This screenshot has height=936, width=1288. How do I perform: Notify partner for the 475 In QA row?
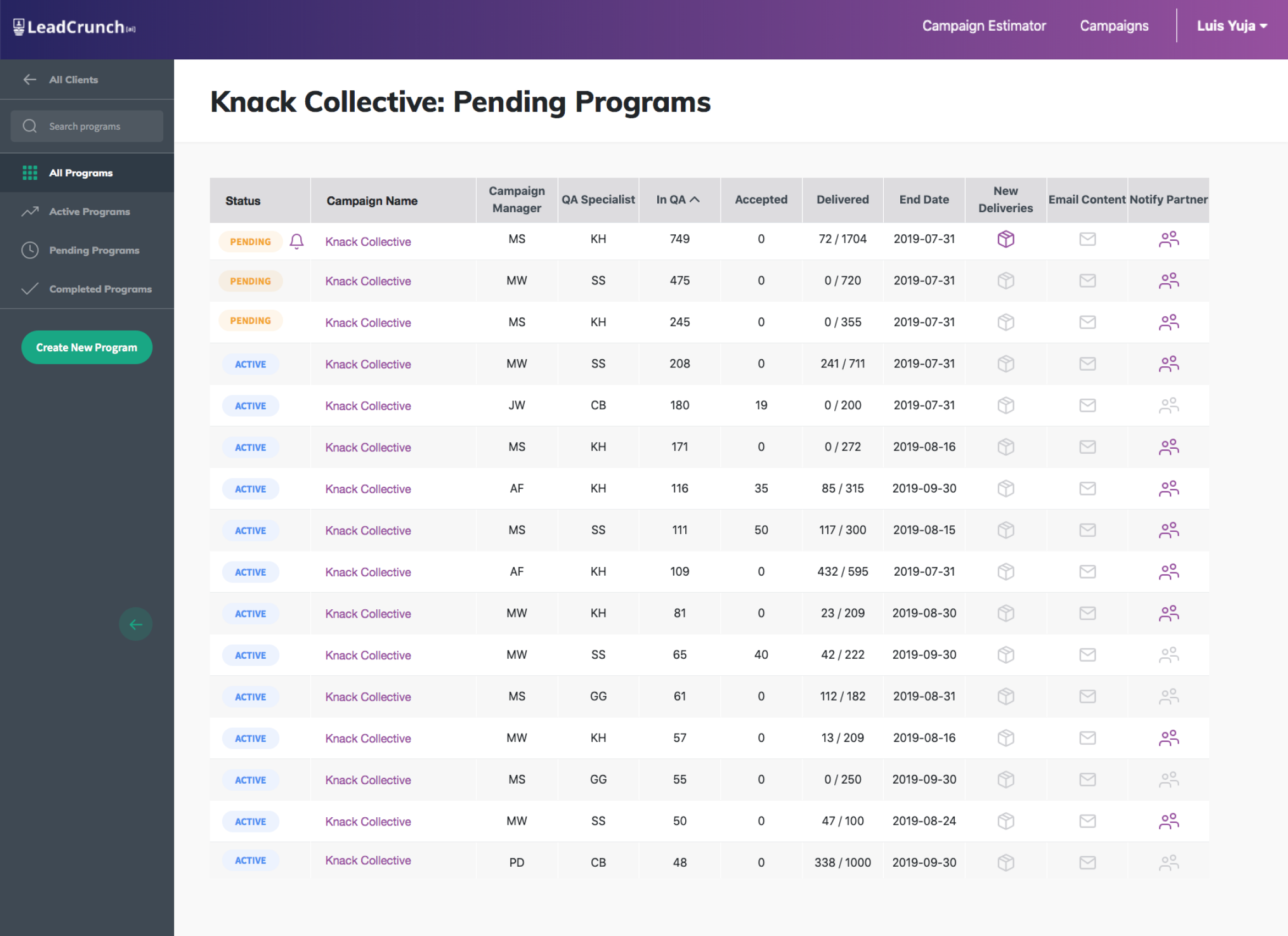[x=1168, y=280]
